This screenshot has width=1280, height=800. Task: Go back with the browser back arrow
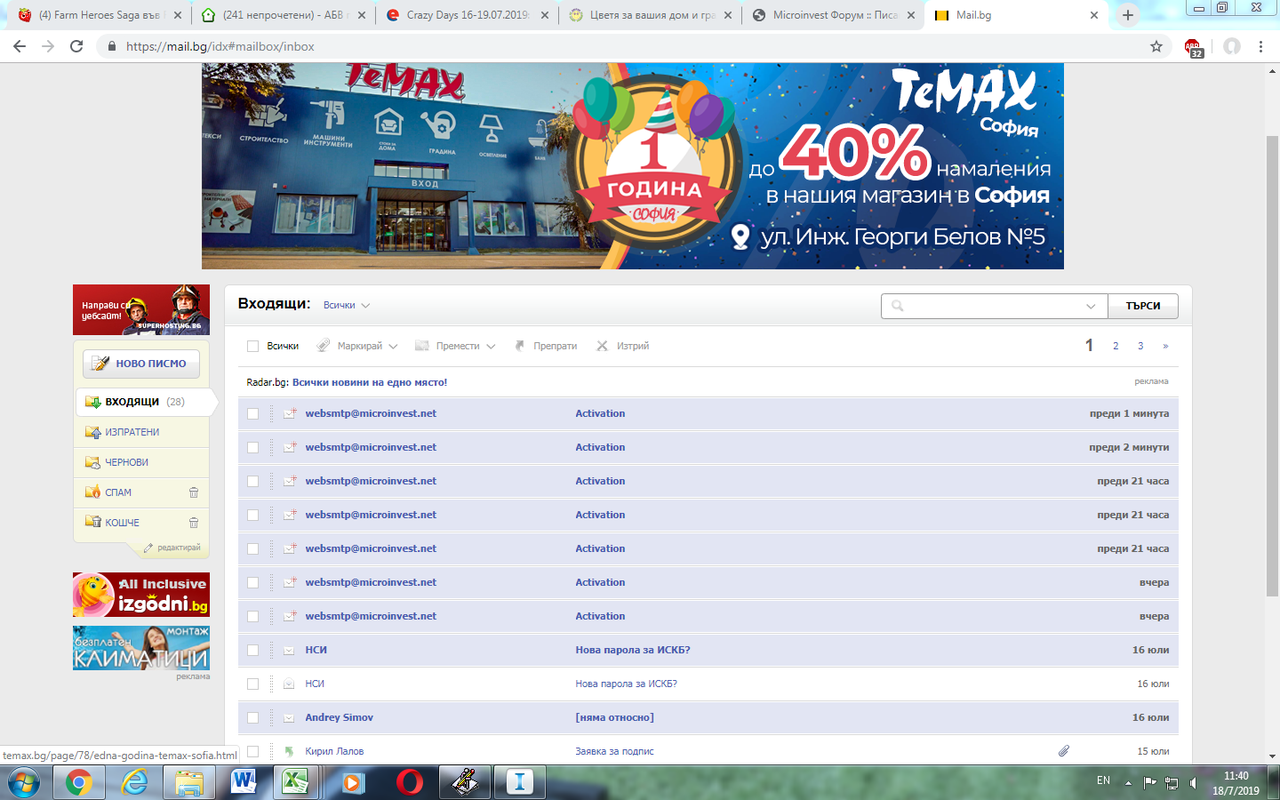19,46
